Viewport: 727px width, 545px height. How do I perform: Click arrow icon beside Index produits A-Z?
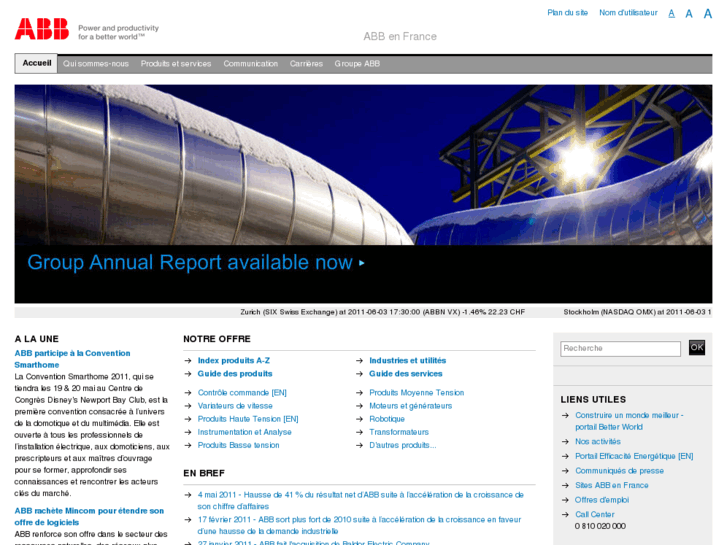tap(188, 360)
